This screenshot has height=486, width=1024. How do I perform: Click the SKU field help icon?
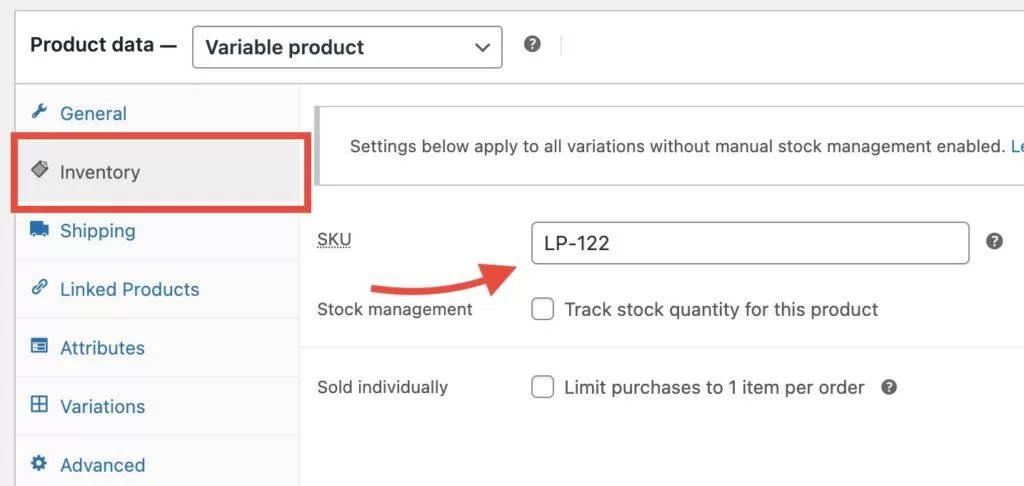994,241
